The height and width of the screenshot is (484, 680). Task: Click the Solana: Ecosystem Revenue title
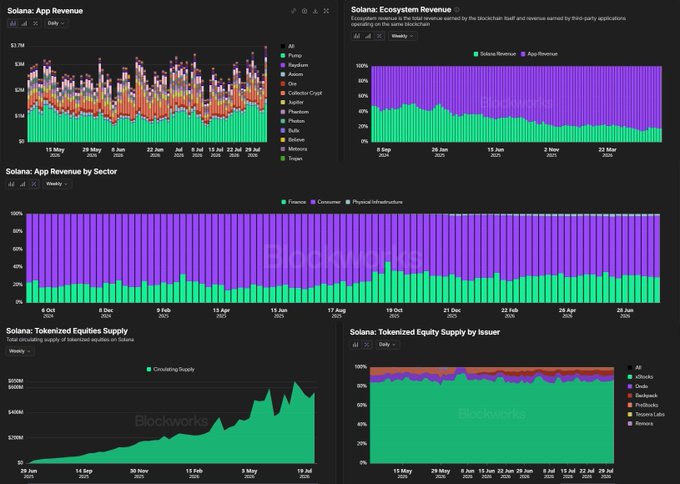[x=401, y=10]
